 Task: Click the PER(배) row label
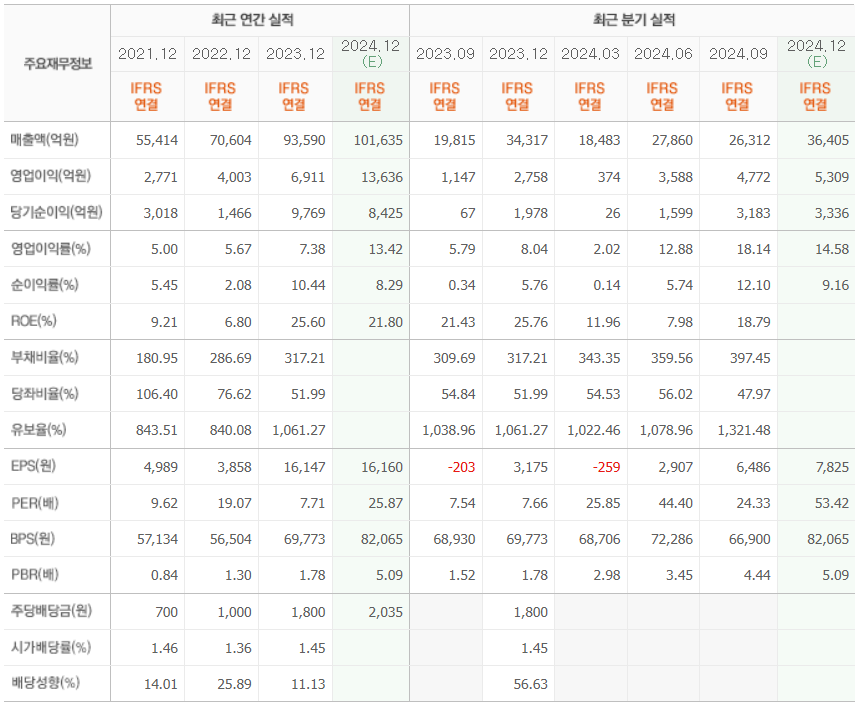click(34, 502)
